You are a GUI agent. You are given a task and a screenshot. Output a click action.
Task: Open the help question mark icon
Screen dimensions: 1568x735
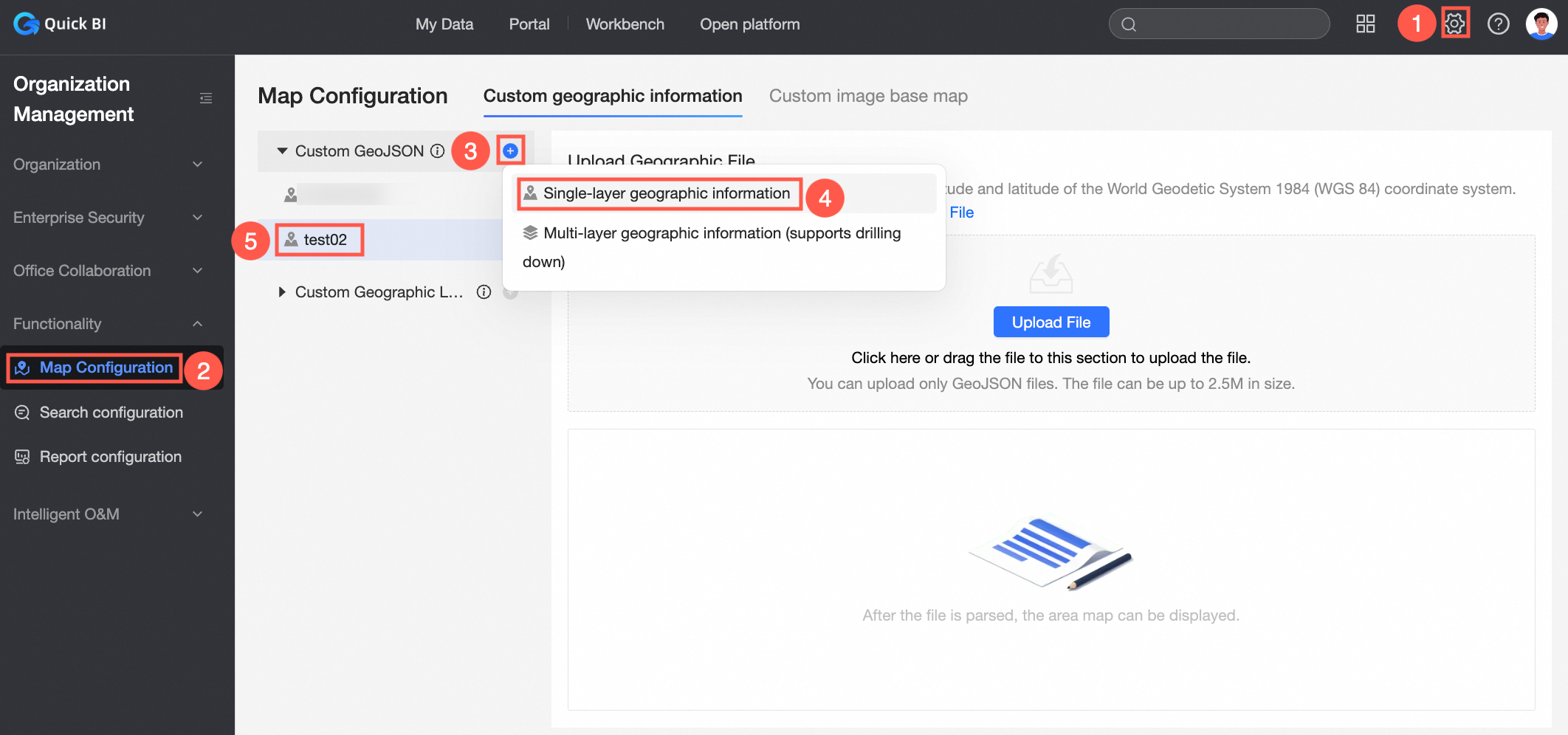point(1498,24)
